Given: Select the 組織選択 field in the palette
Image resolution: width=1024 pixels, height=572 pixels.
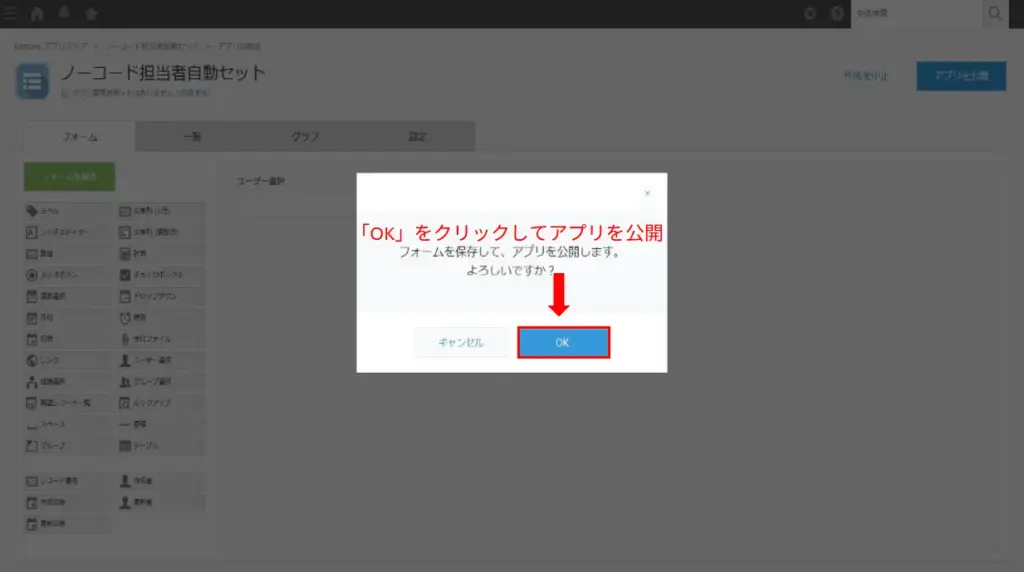Looking at the screenshot, I should [68, 382].
